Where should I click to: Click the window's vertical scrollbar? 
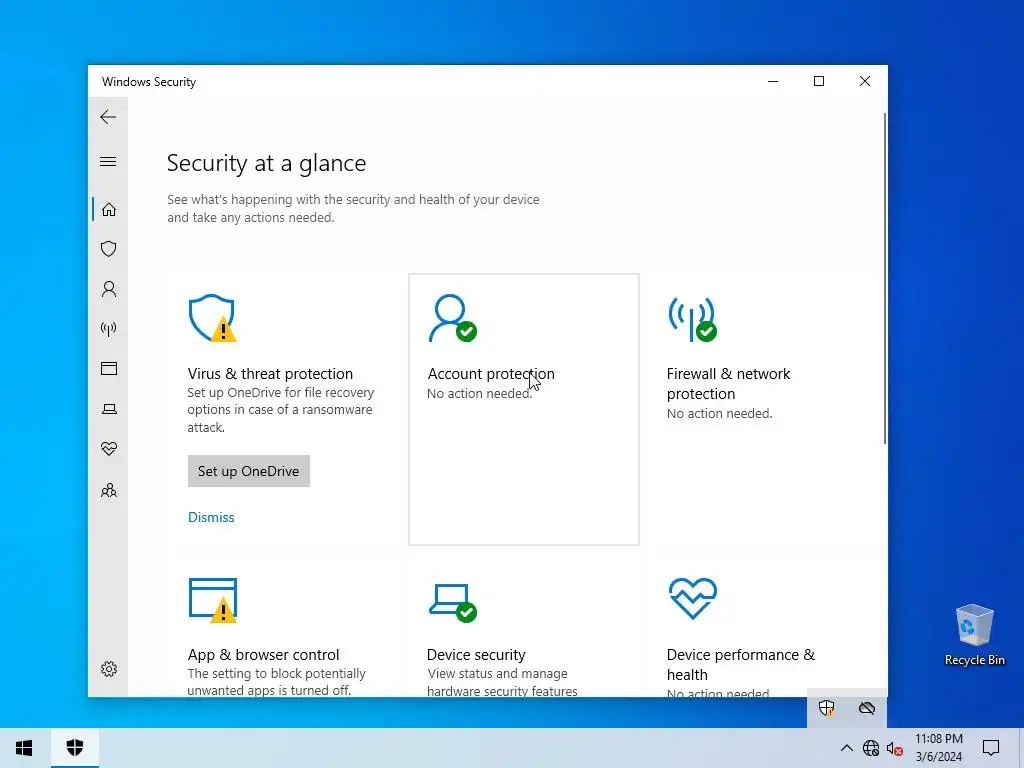[885, 278]
